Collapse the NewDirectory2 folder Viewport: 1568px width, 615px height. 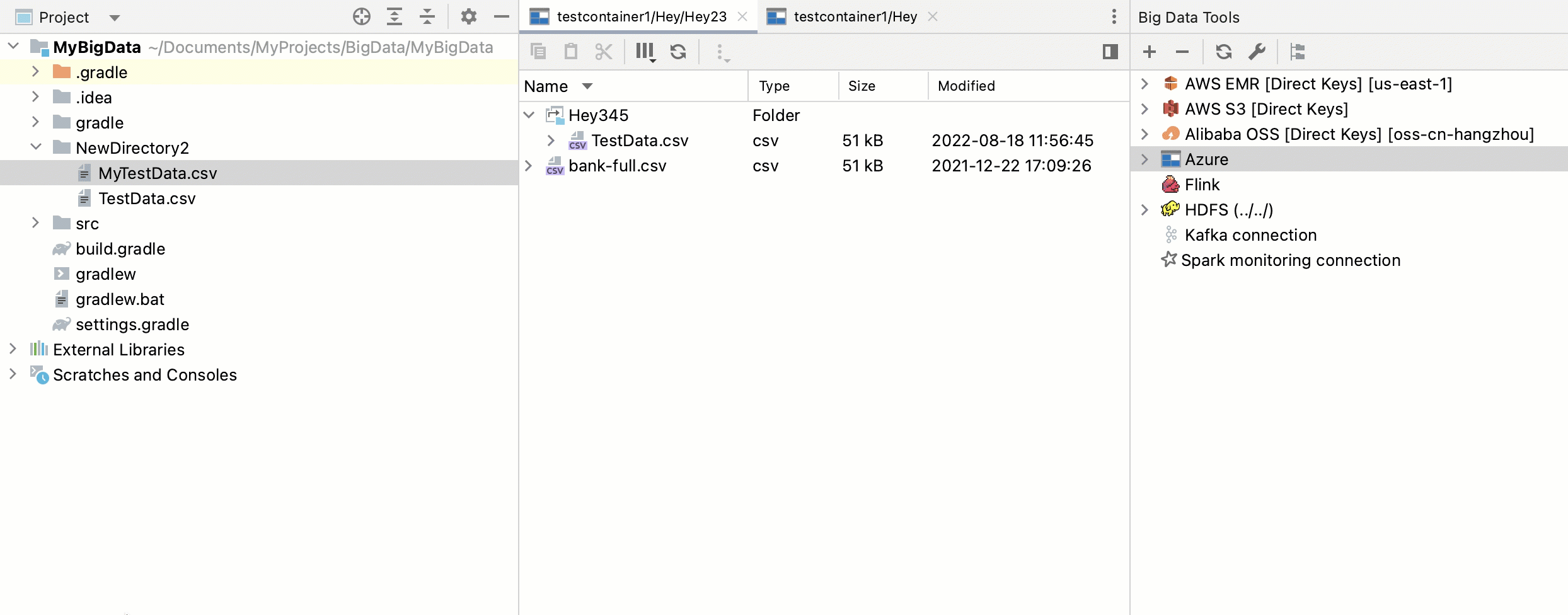pyautogui.click(x=36, y=147)
